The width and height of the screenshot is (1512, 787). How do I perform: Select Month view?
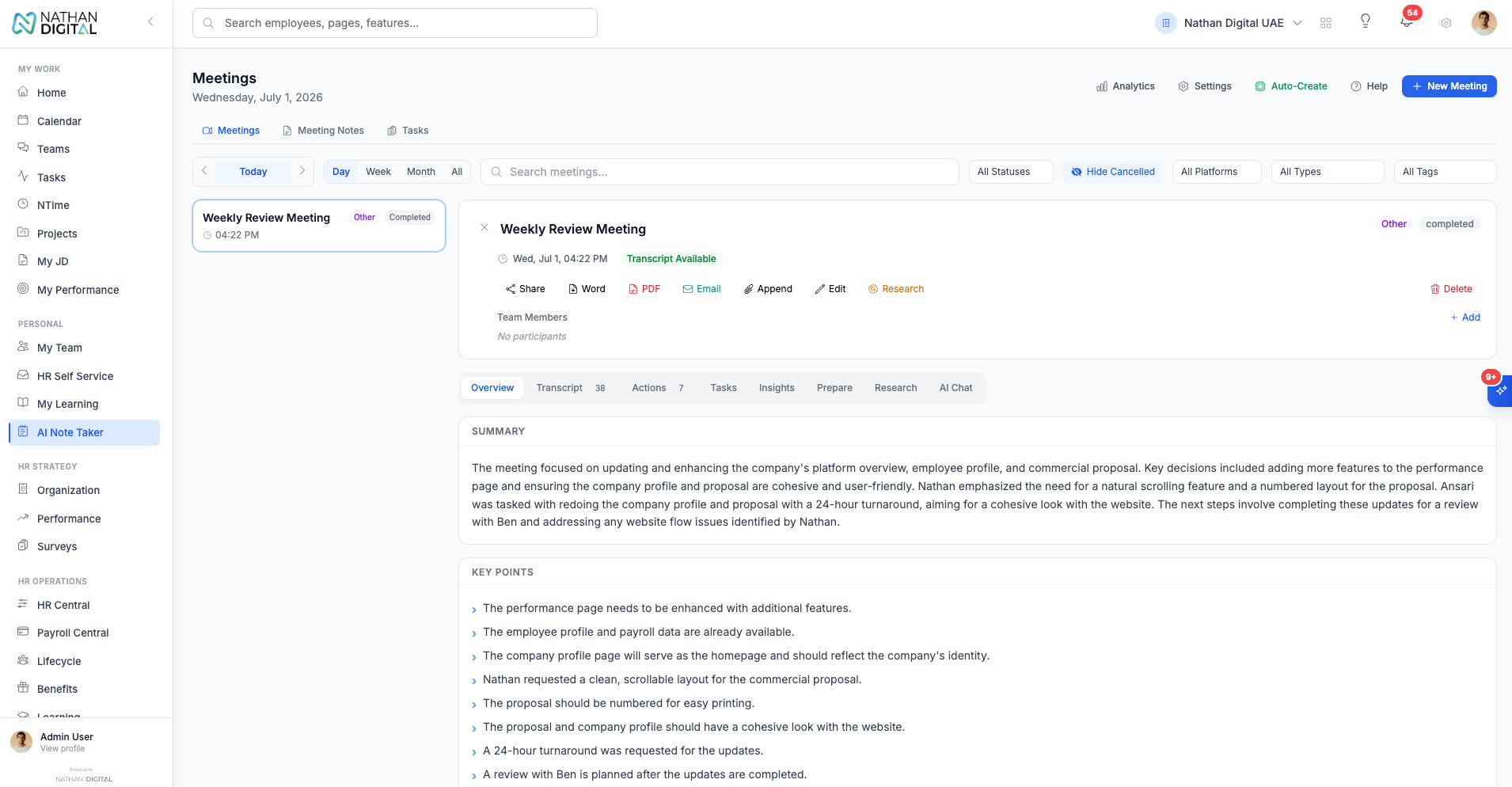click(421, 172)
